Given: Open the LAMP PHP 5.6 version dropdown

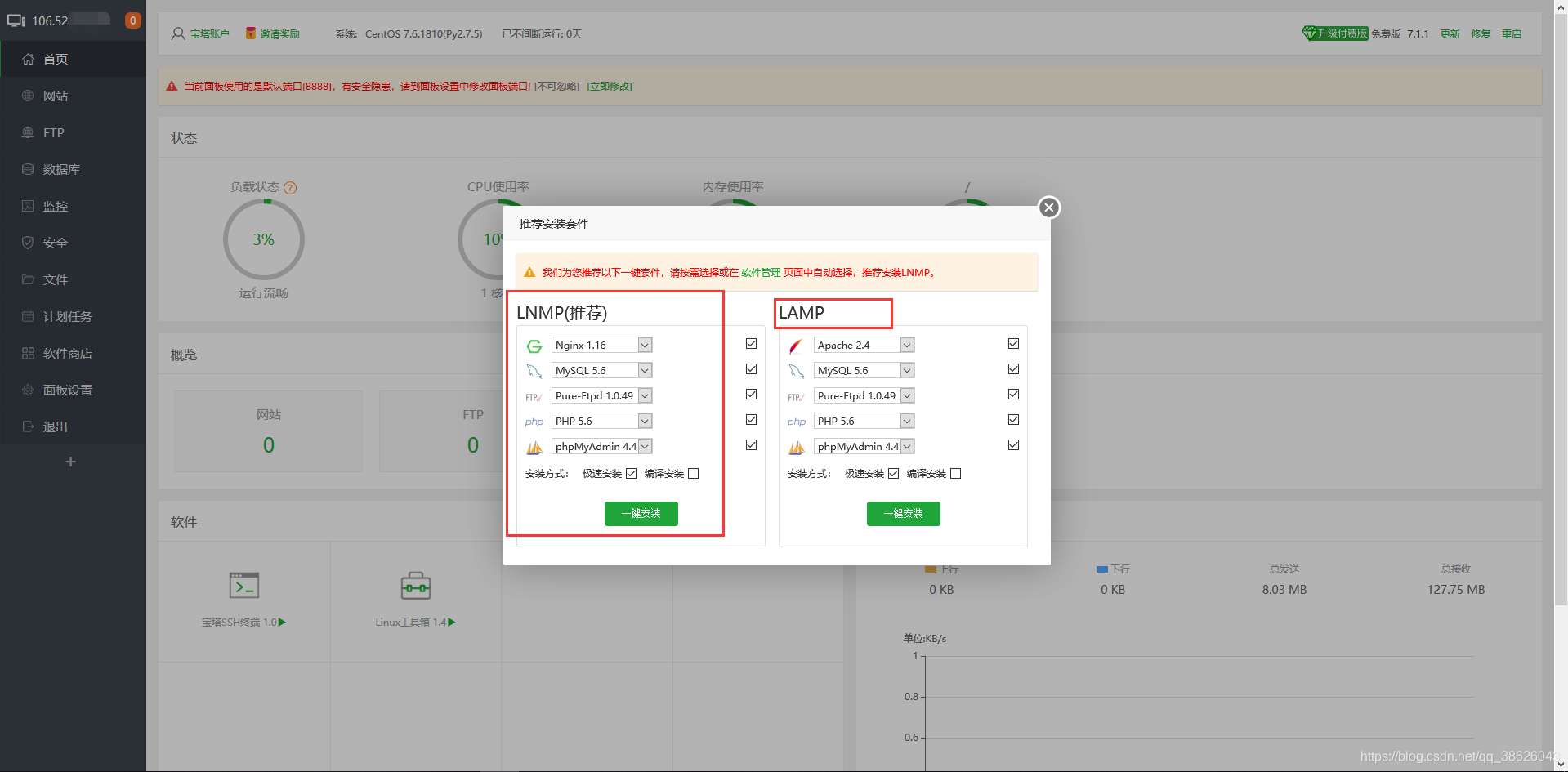Looking at the screenshot, I should pyautogui.click(x=864, y=422).
